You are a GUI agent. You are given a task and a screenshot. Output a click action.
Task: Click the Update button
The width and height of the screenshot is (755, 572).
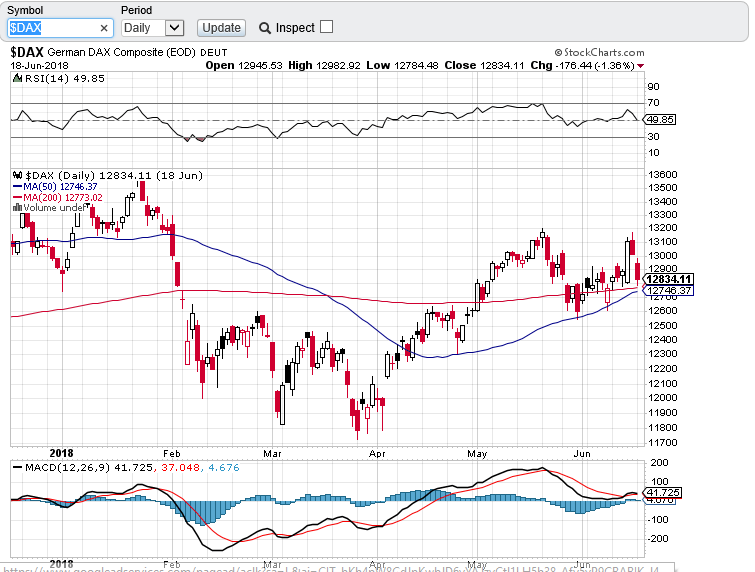click(x=221, y=28)
